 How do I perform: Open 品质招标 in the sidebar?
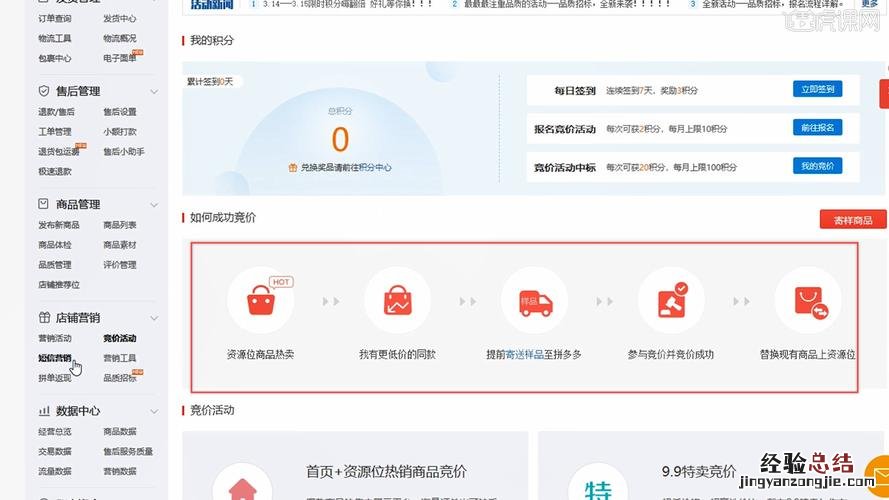(120, 378)
